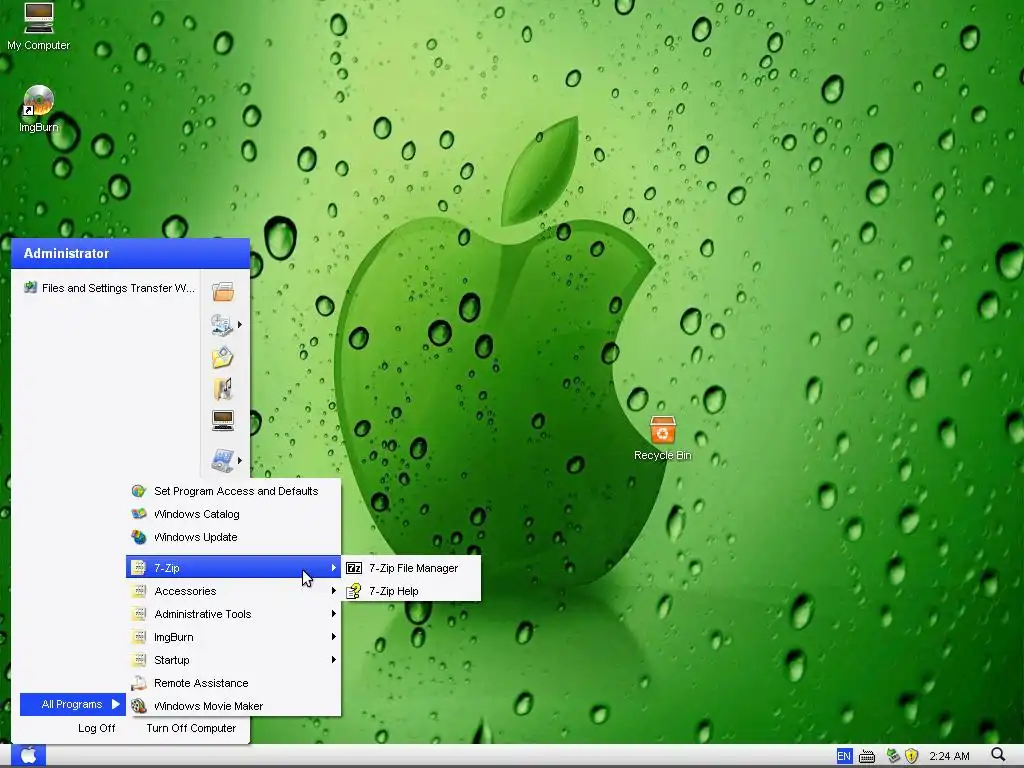Click the Remote Assistance icon
This screenshot has height=768, width=1024.
tap(138, 683)
